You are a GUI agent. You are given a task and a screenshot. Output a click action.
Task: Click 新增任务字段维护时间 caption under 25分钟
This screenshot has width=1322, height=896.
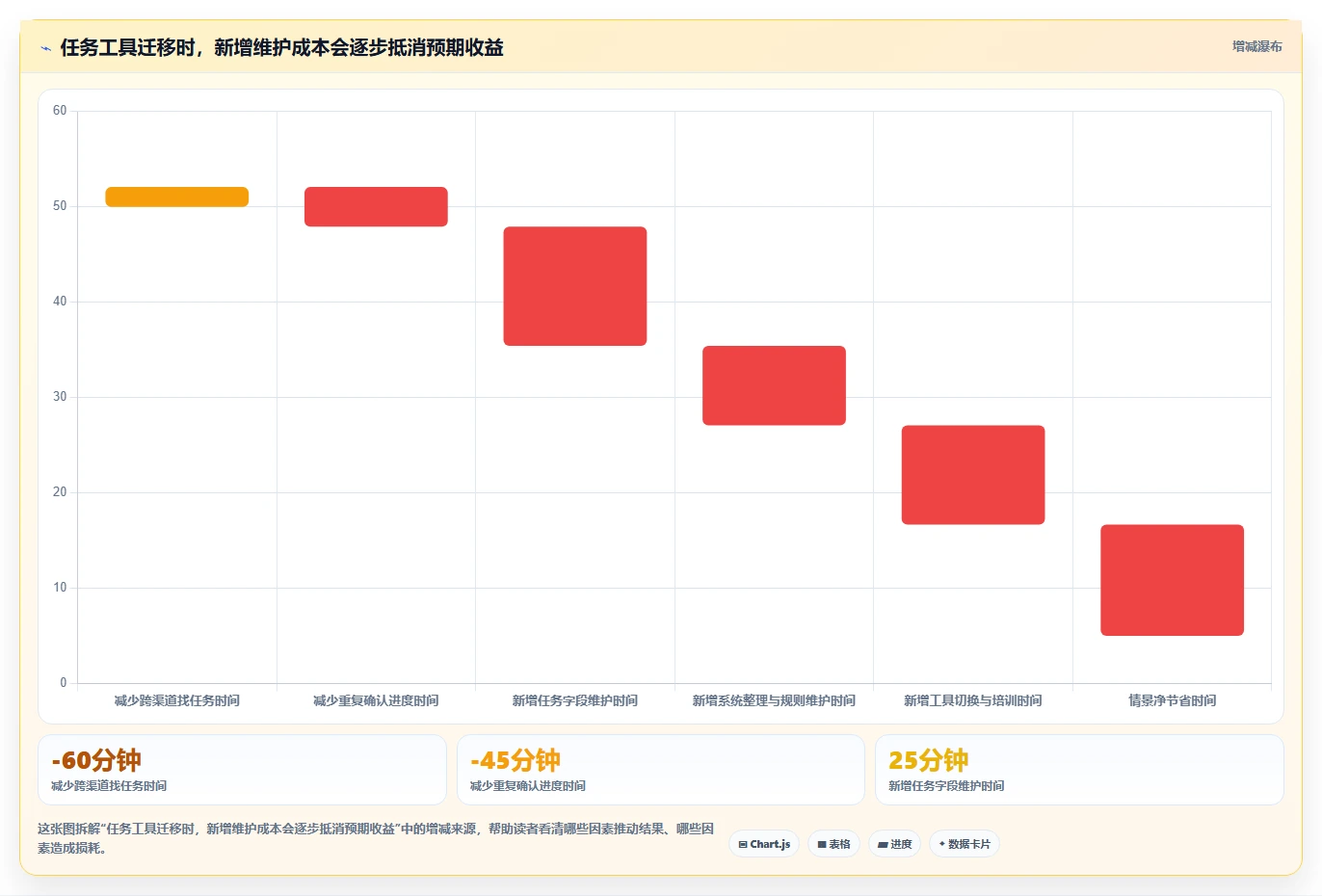[x=946, y=786]
